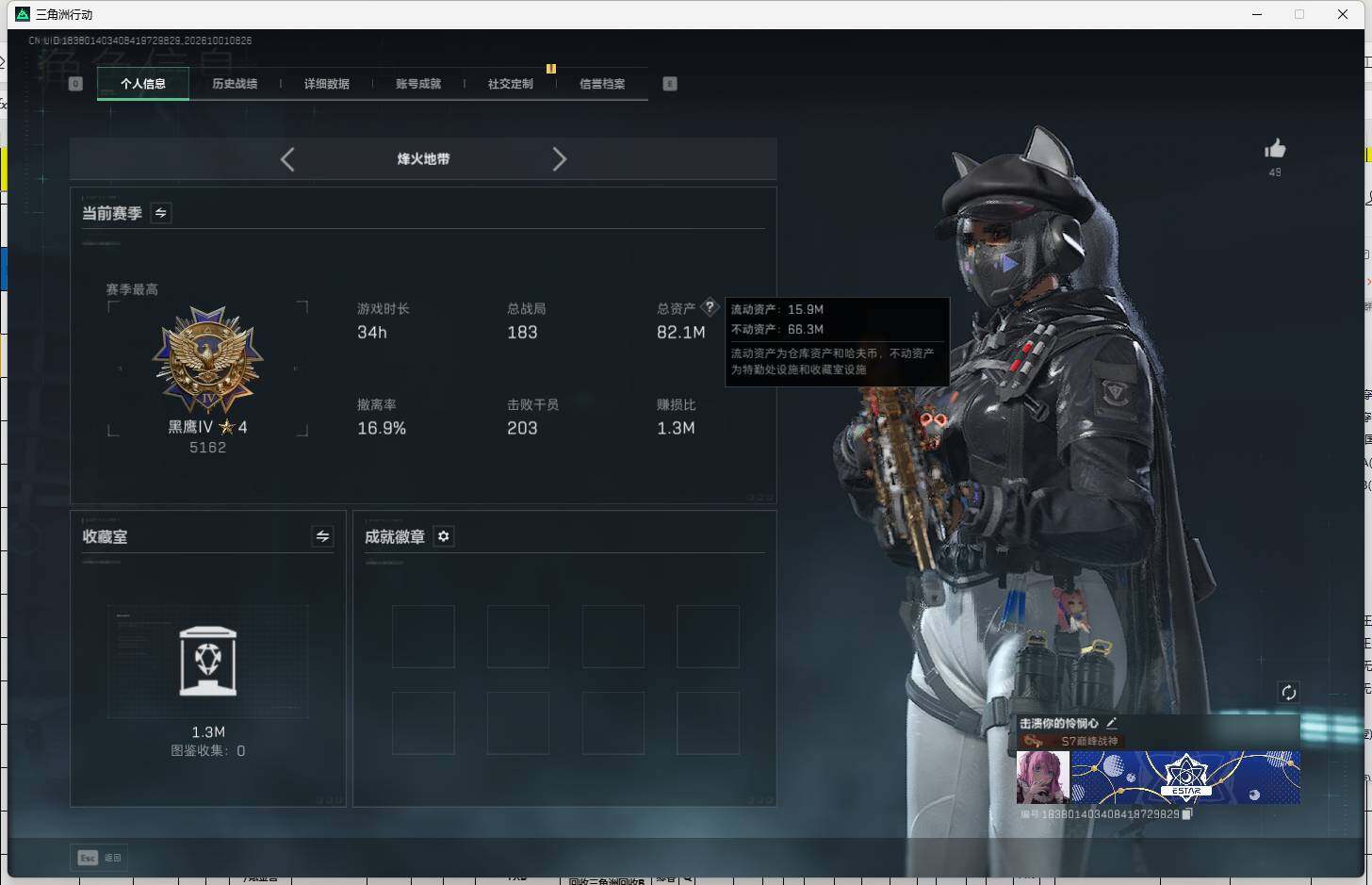The image size is (1372, 885).
Task: Open the 收藏室 display case icon
Action: tap(208, 662)
